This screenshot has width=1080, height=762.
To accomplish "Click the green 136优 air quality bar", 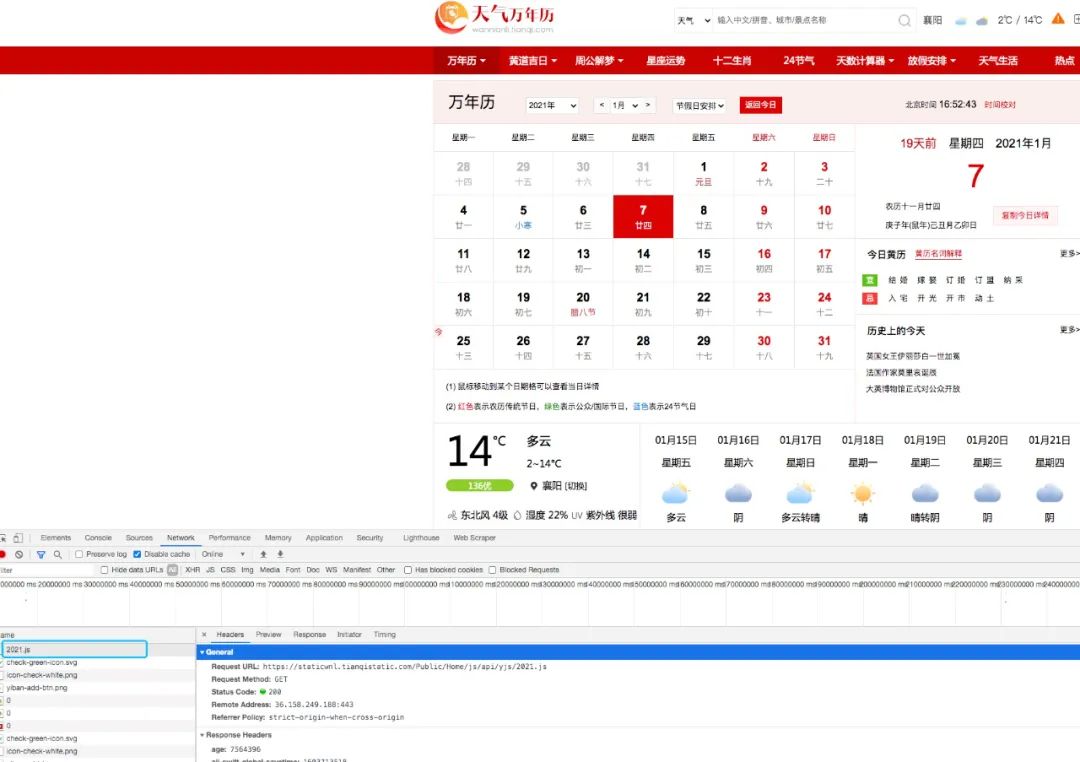I will [x=479, y=486].
